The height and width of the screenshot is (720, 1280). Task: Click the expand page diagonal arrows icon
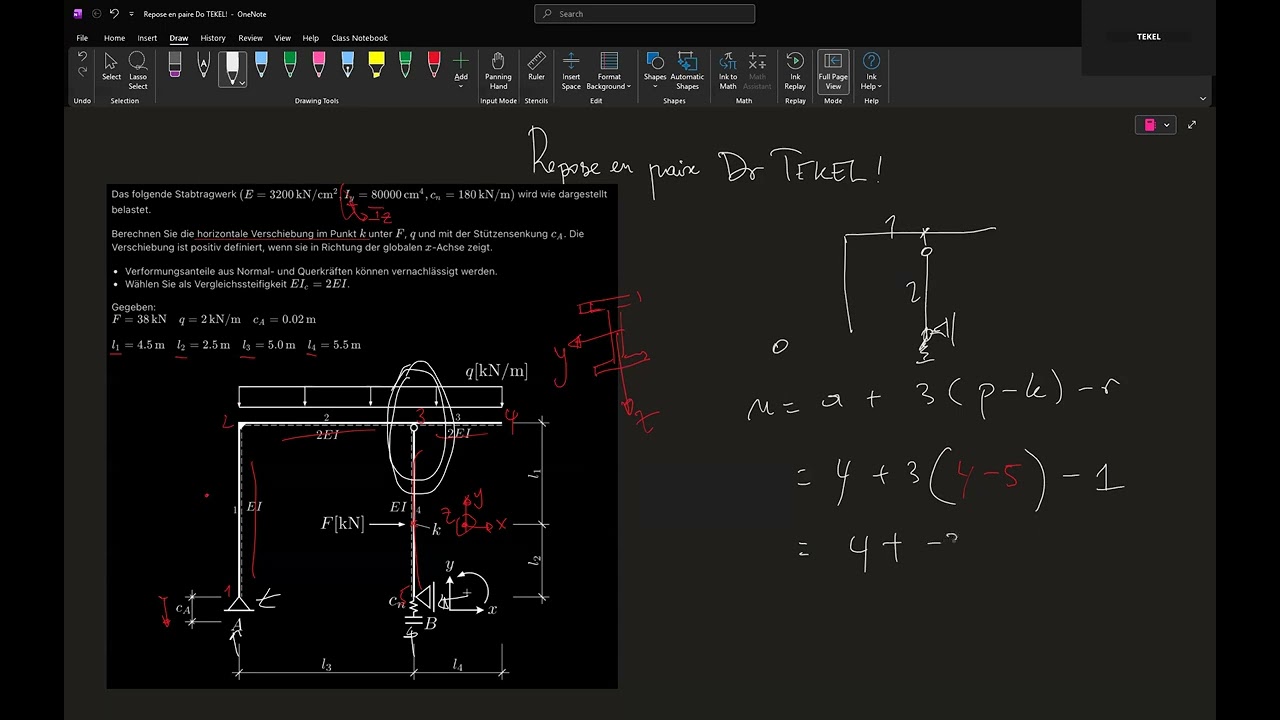1191,125
